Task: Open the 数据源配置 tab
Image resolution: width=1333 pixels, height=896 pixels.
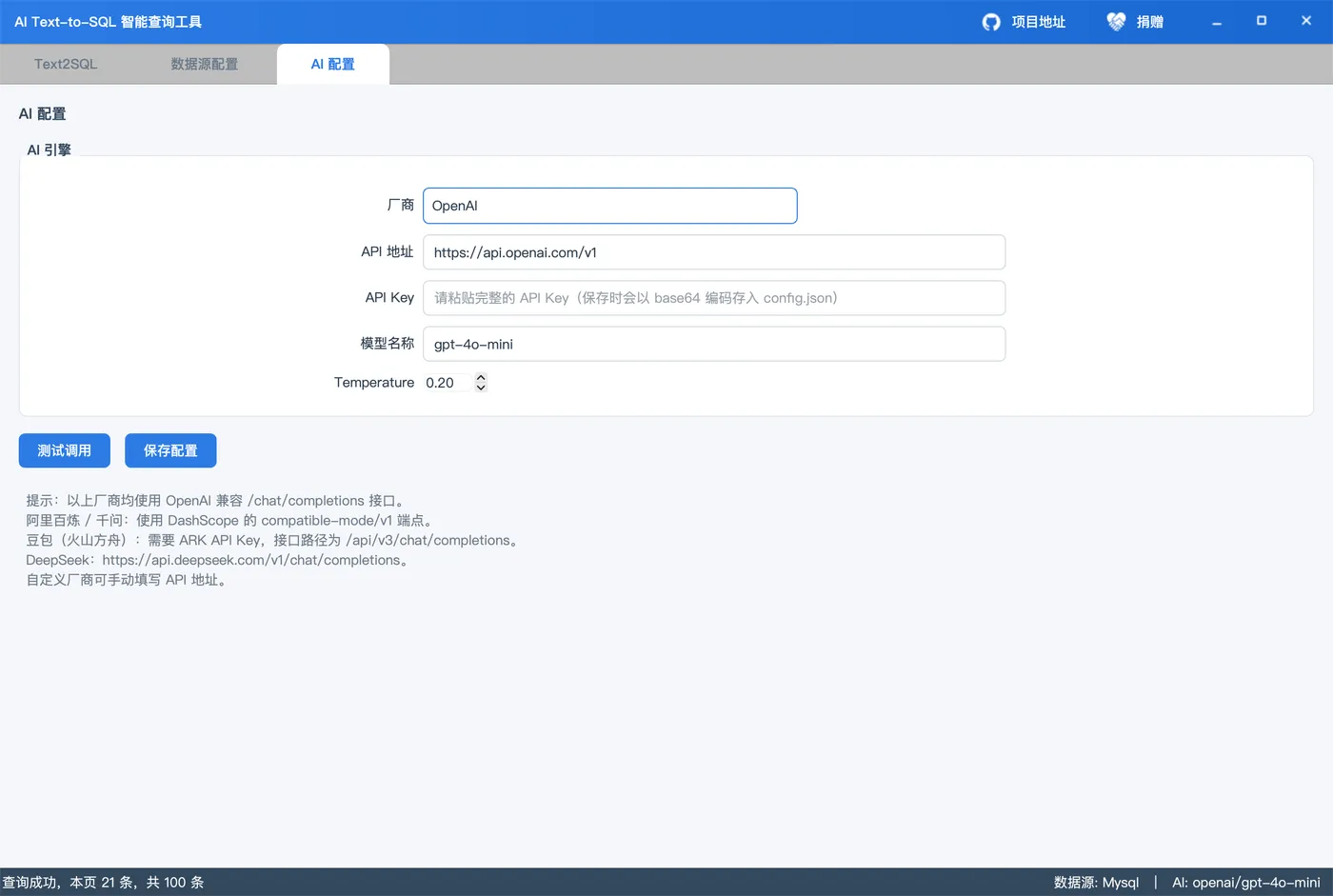Action: 204,64
